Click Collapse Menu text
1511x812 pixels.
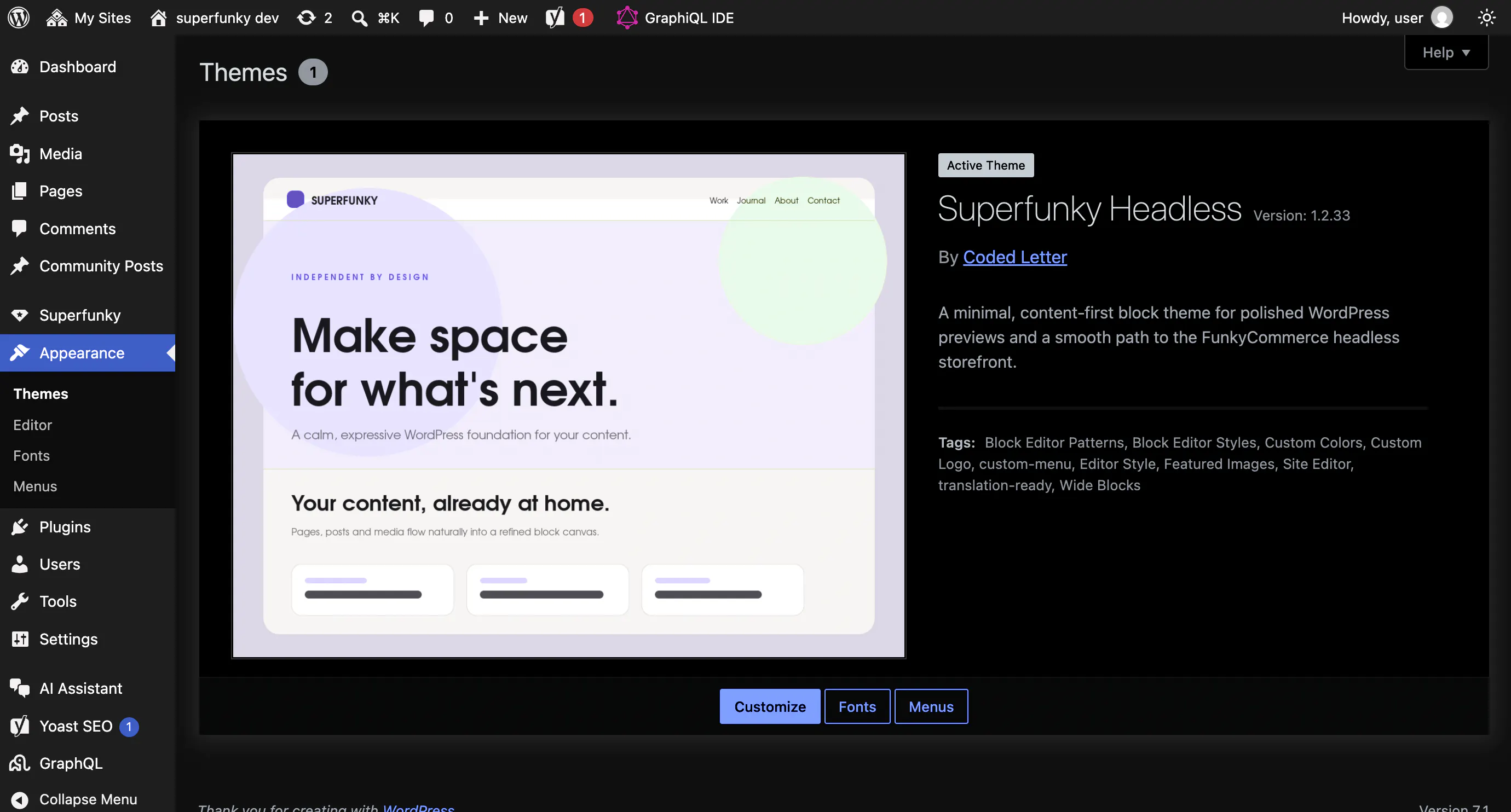click(x=88, y=799)
